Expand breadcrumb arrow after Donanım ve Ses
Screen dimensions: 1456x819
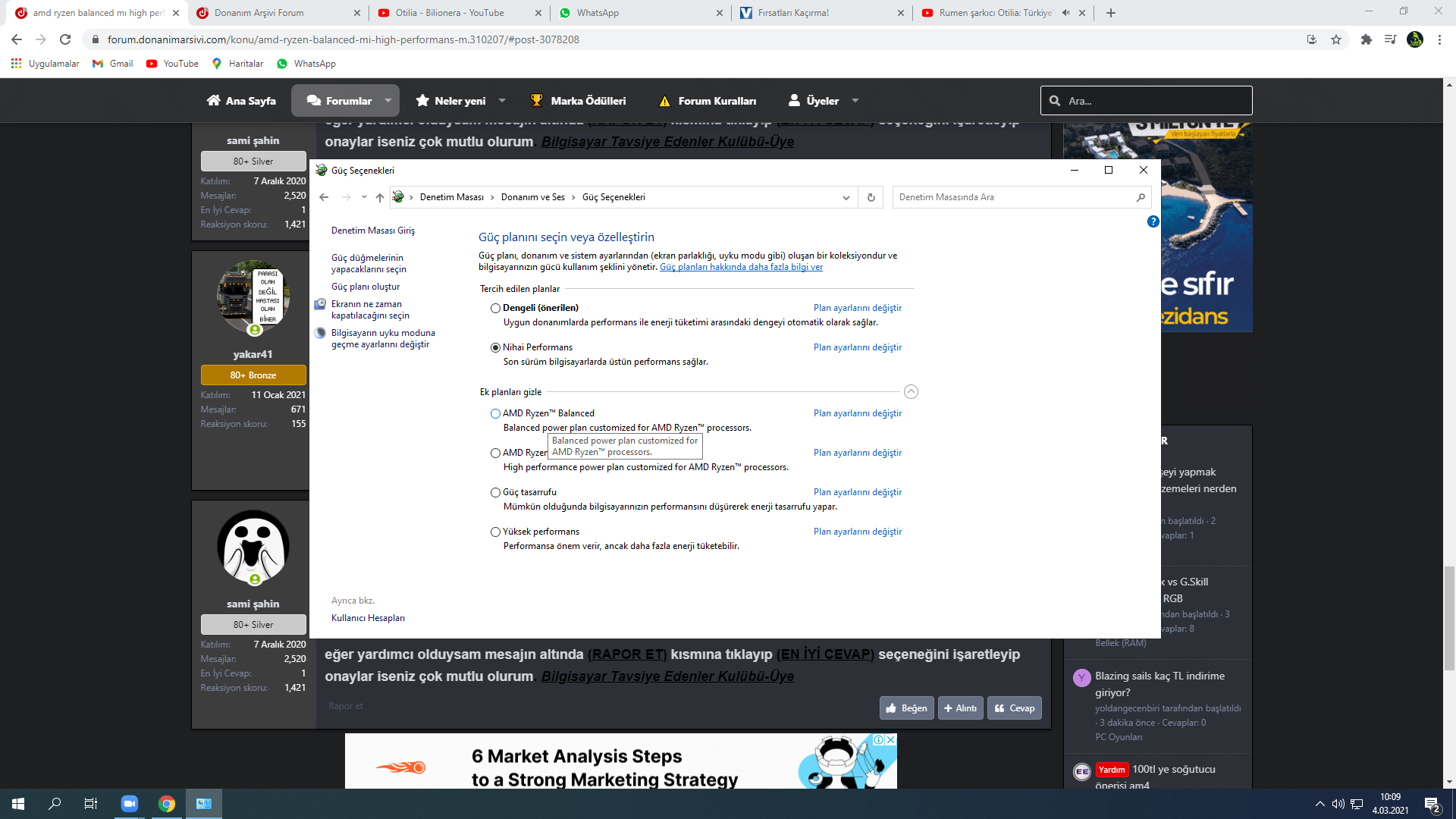tap(573, 197)
